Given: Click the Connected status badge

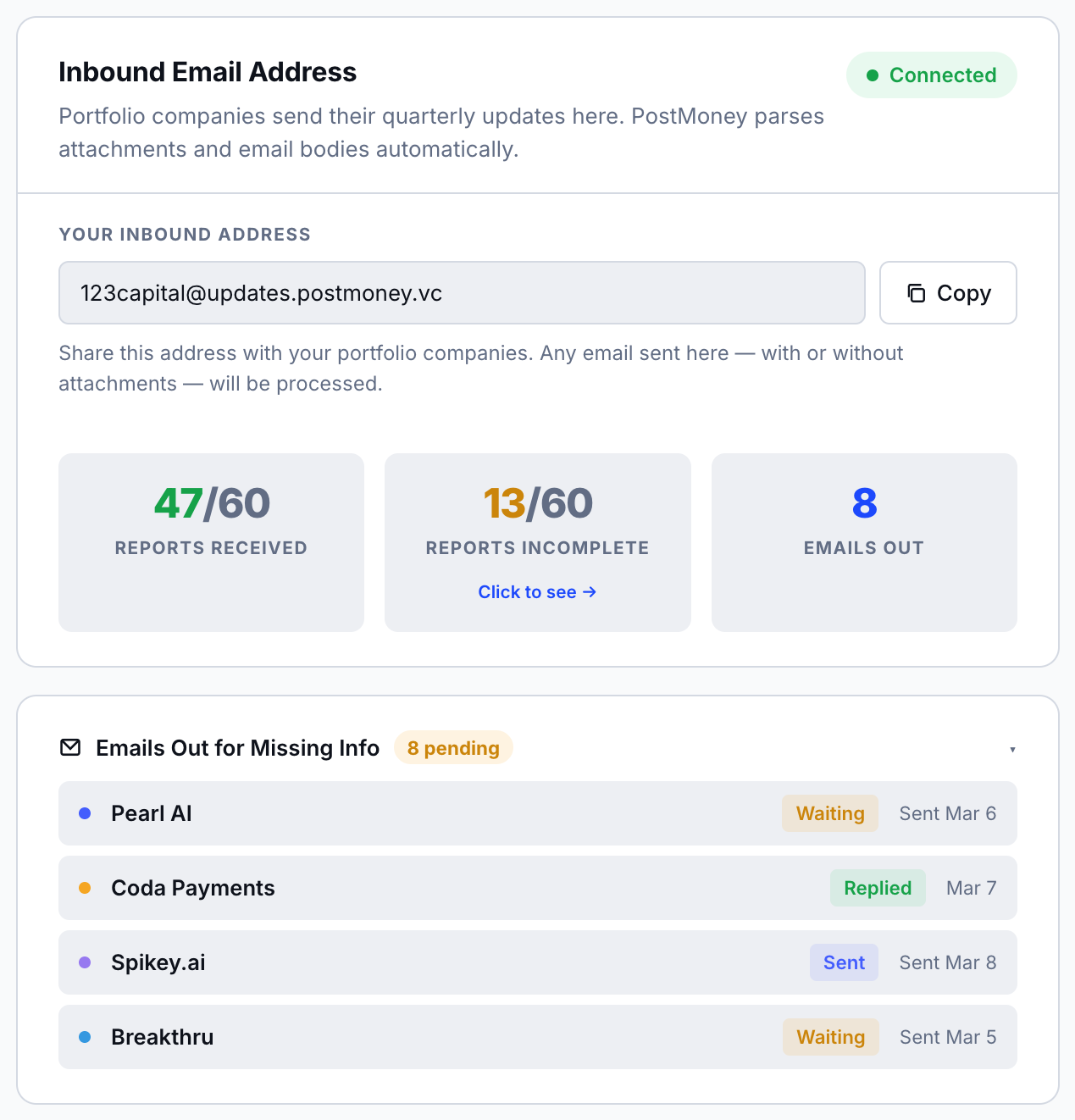Looking at the screenshot, I should [932, 75].
